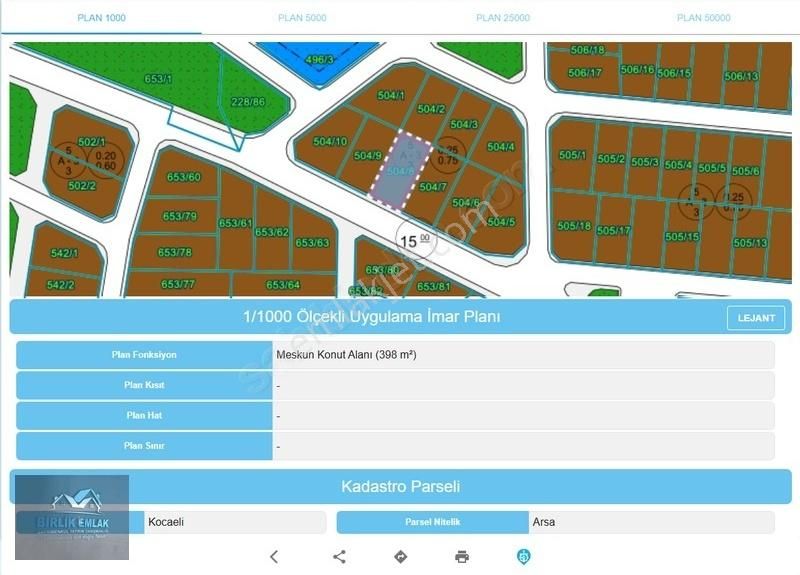Click the Parsel Nitelik label
Screen dimensions: 800x575
[433, 522]
